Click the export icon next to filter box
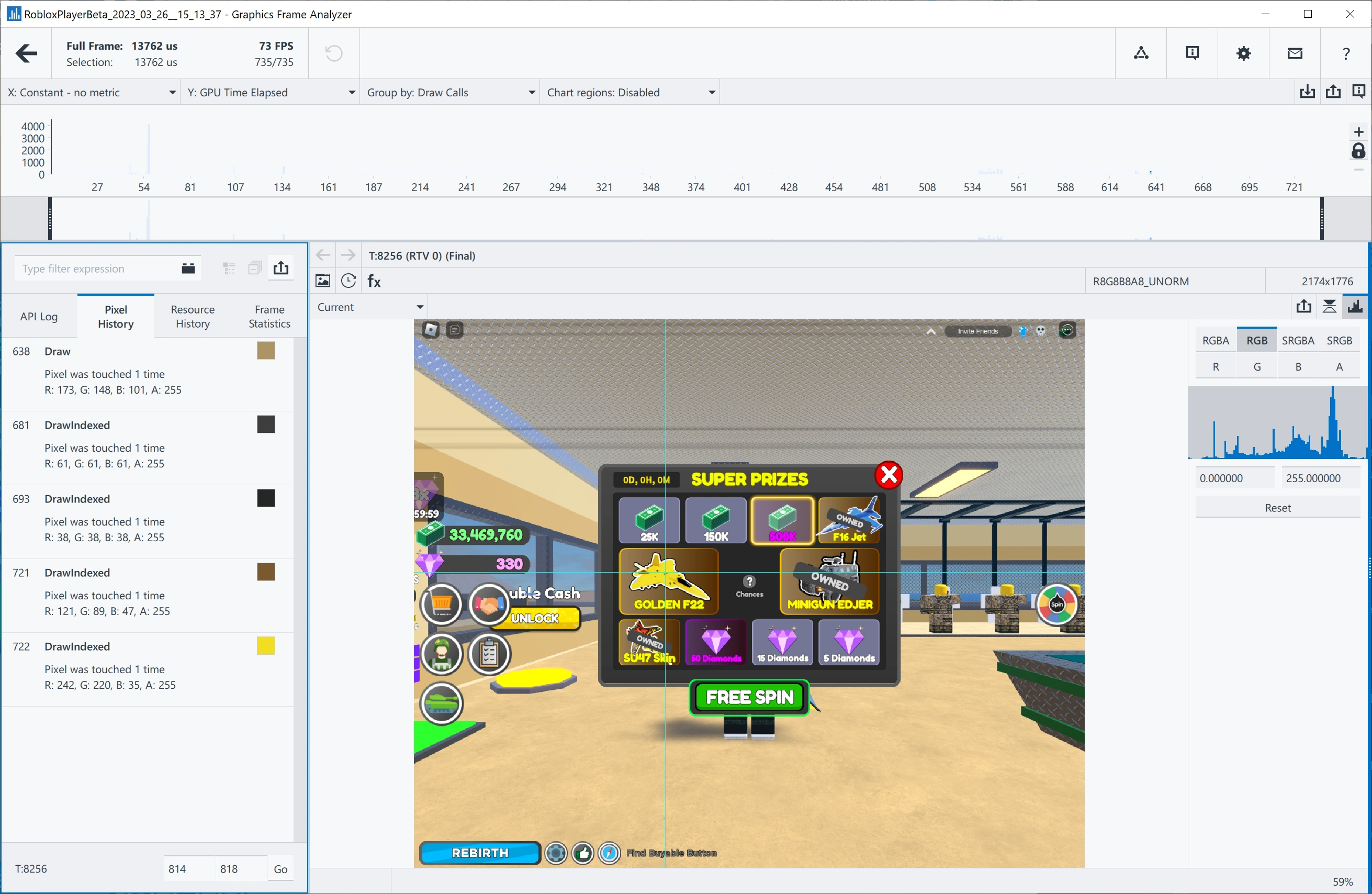 [281, 268]
